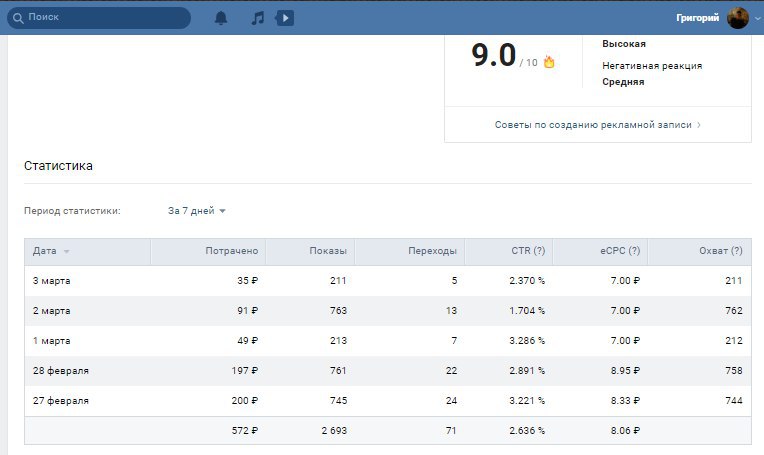Click the 8.95 ₽ eCPC value
This screenshot has height=455, width=764.
[x=625, y=371]
